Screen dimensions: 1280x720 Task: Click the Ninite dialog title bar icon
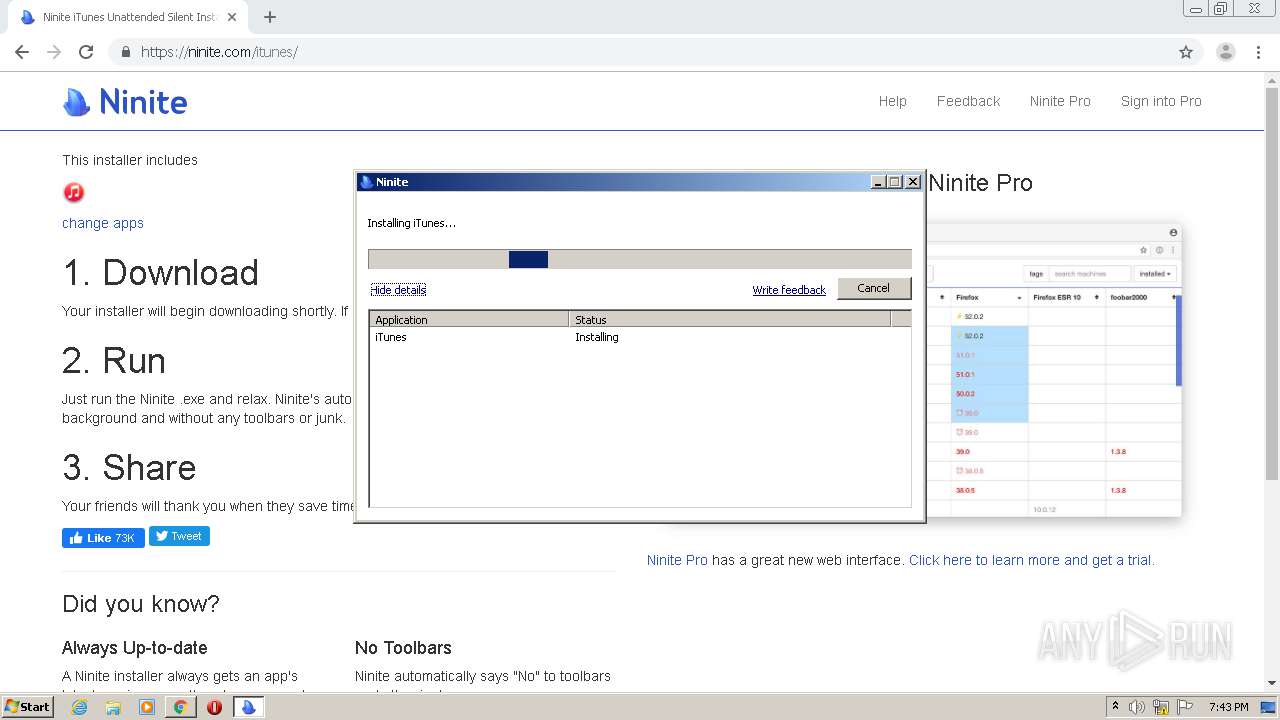[x=366, y=182]
